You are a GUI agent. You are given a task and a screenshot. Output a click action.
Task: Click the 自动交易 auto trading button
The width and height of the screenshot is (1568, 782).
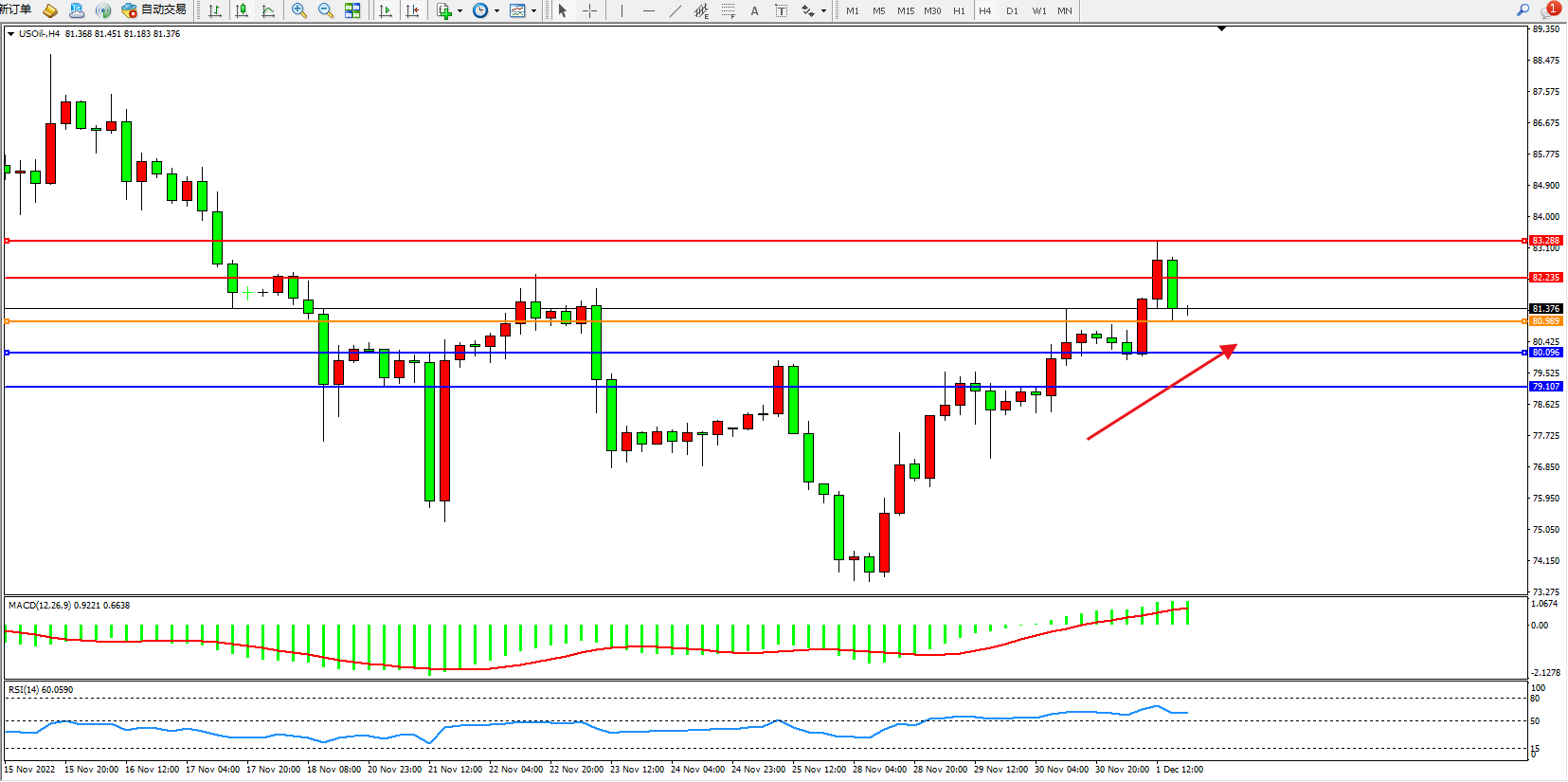pos(154,9)
